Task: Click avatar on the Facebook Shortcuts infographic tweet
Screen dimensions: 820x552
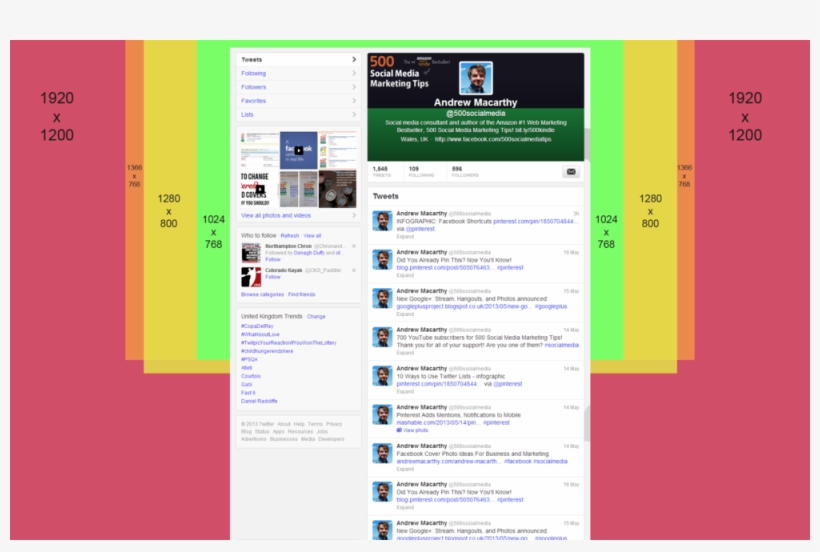Action: click(382, 221)
